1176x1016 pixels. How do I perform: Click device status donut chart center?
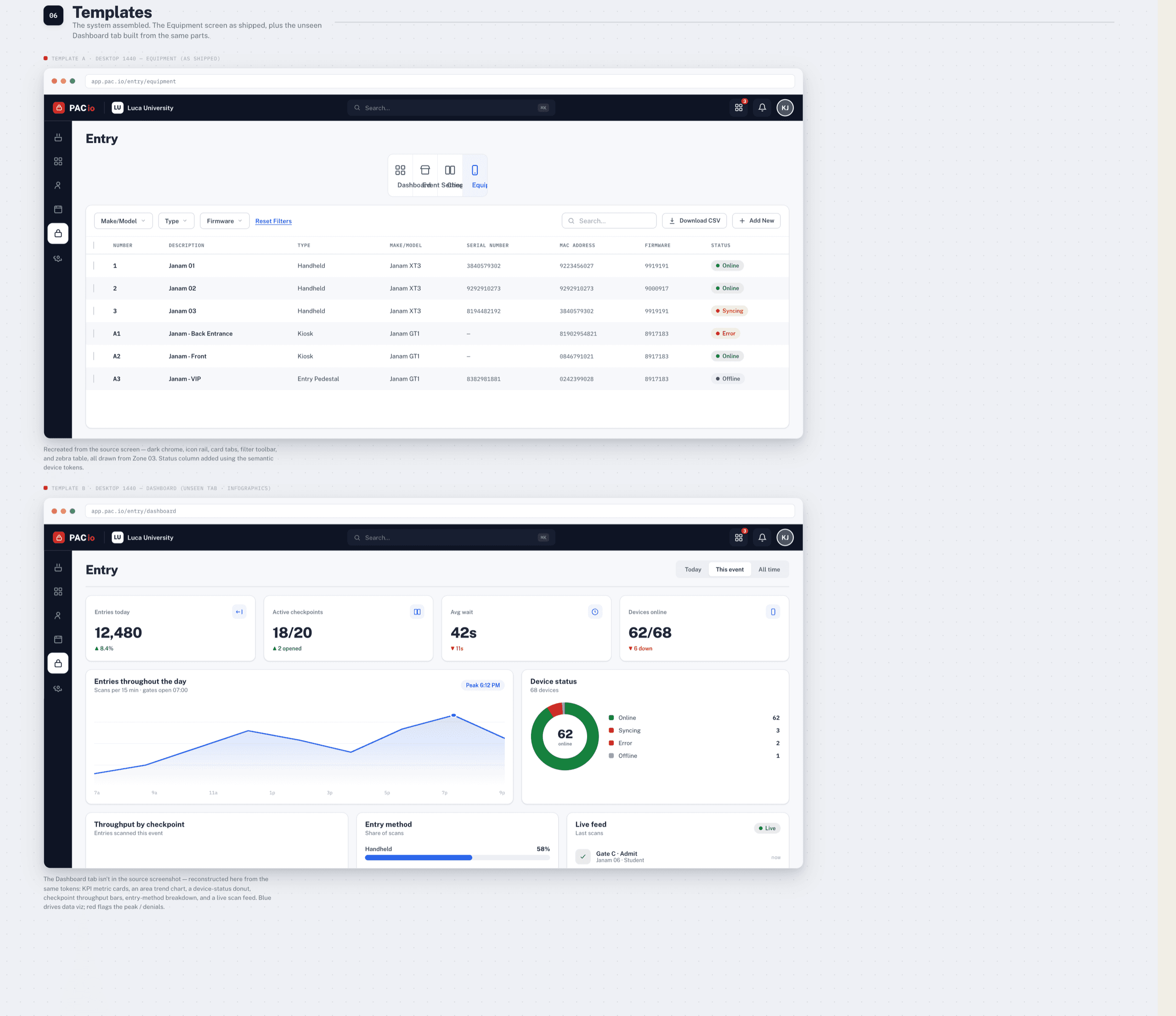[565, 736]
